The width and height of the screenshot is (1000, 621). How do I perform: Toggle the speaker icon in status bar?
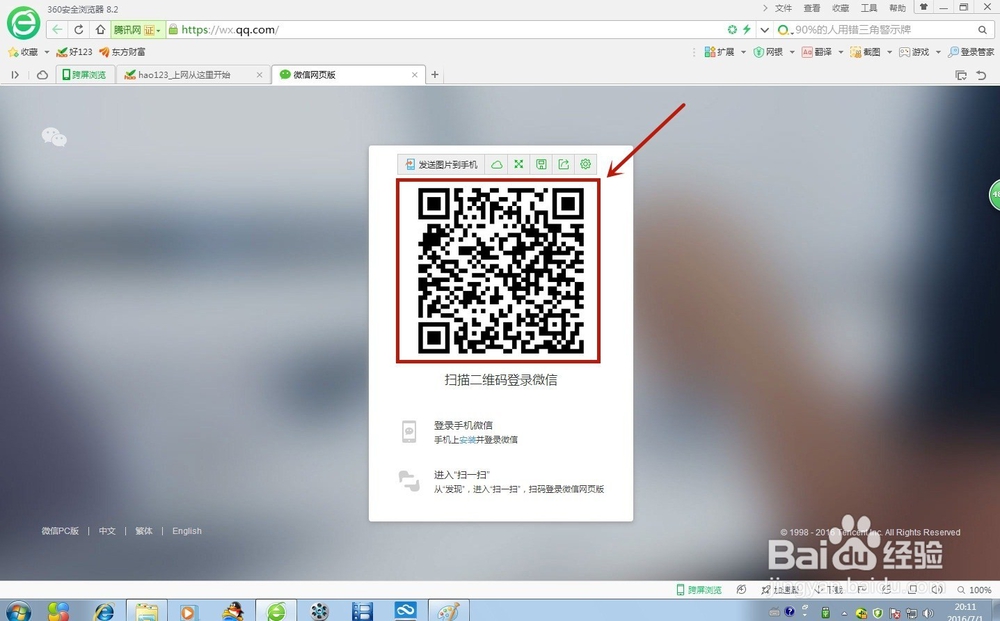pyautogui.click(x=937, y=590)
